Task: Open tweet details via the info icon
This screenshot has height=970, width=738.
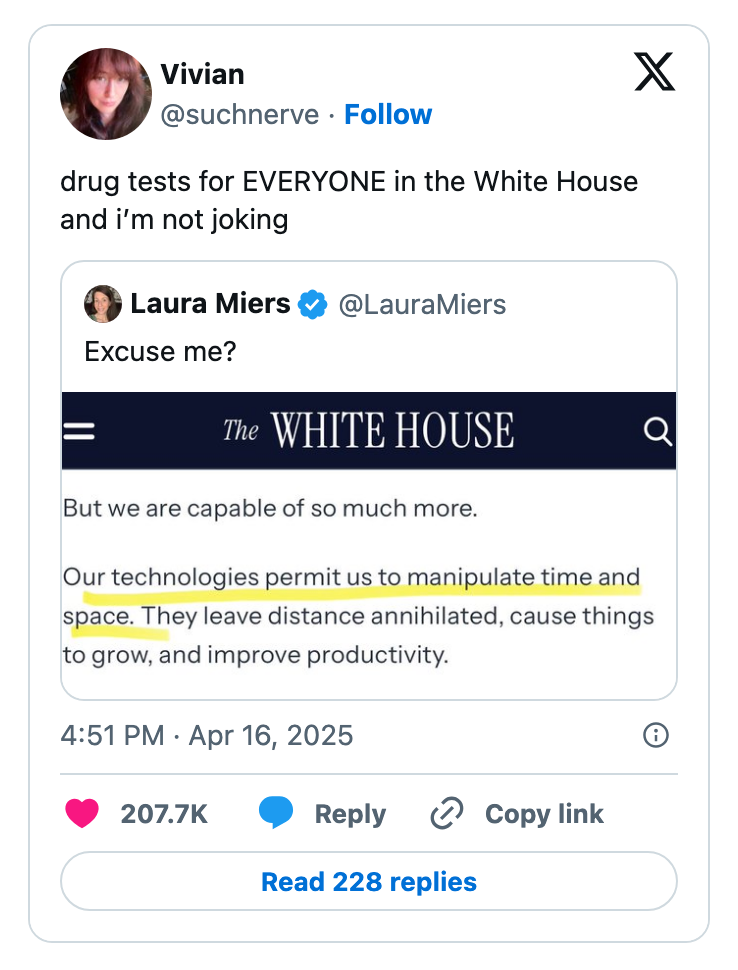Action: pos(656,735)
